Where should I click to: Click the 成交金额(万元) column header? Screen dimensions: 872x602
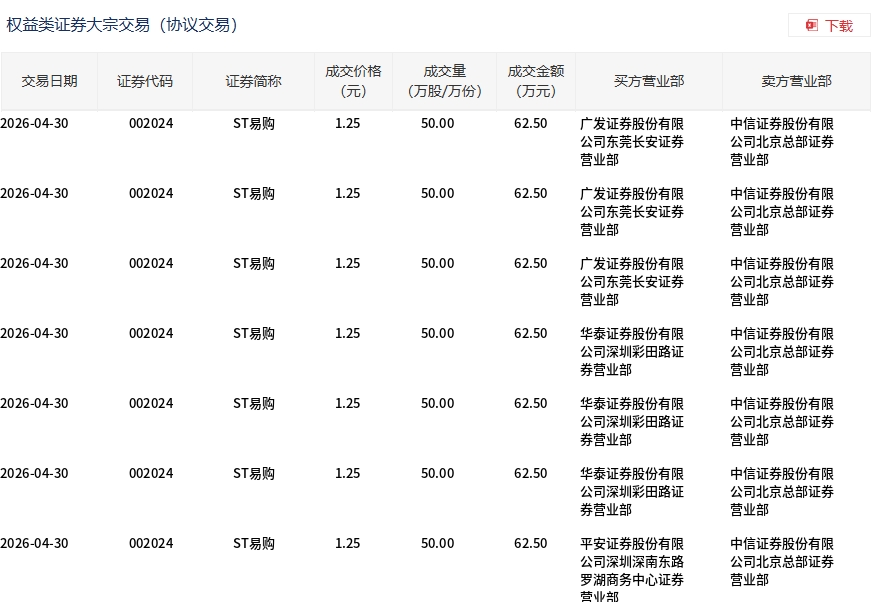coord(536,81)
